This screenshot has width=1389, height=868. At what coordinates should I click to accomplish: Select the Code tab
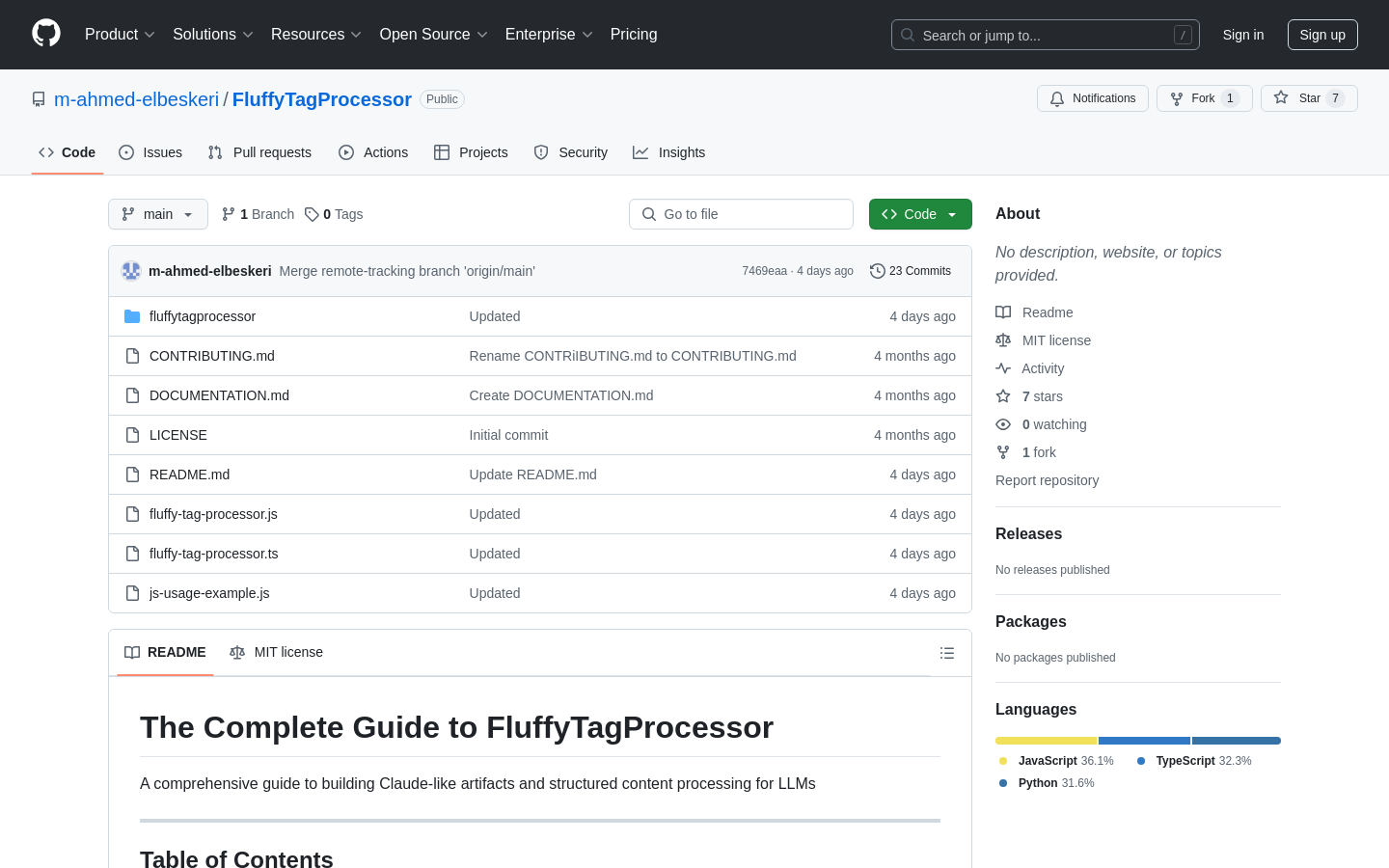tap(68, 152)
